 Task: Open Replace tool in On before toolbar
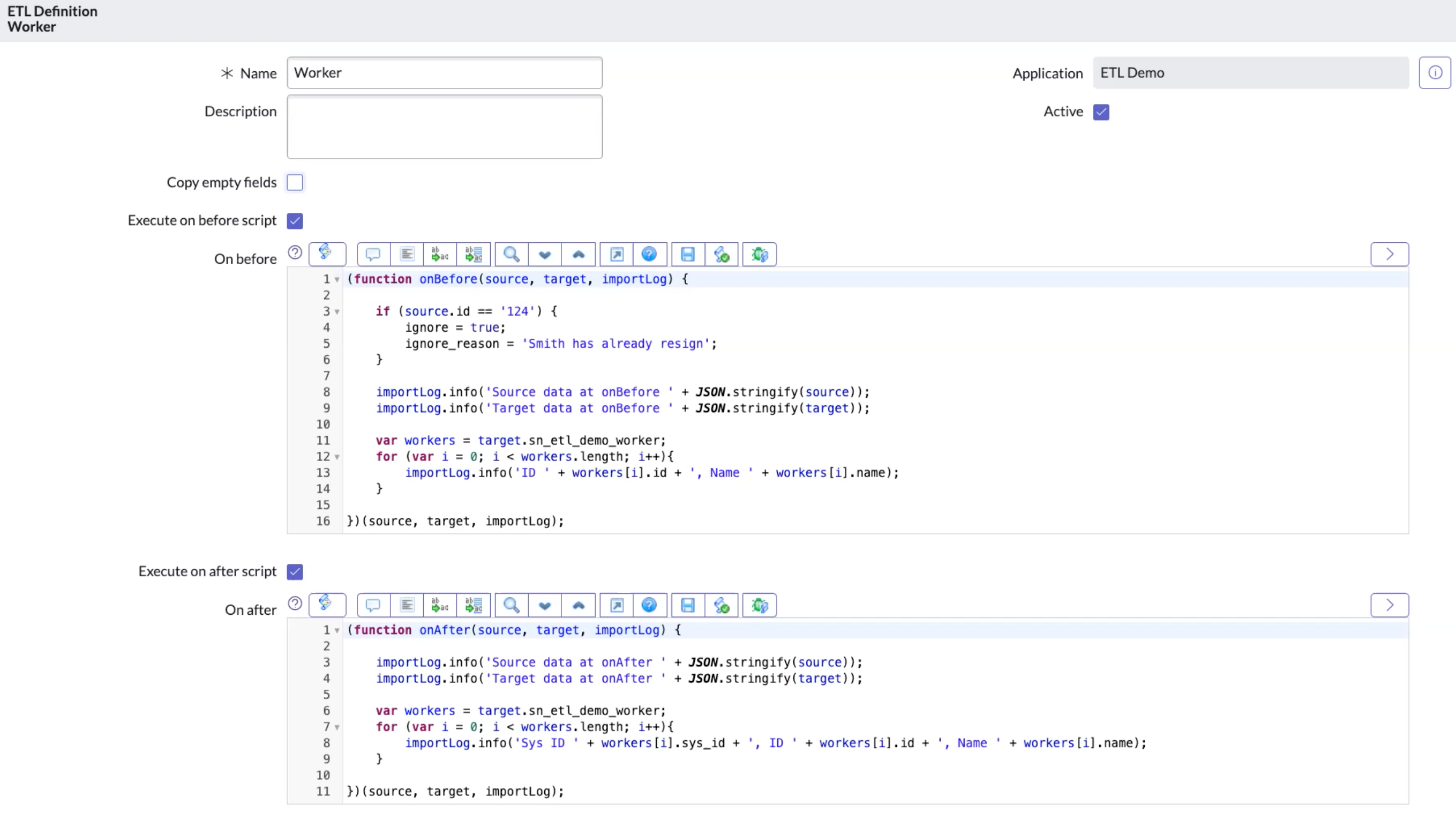tap(440, 255)
